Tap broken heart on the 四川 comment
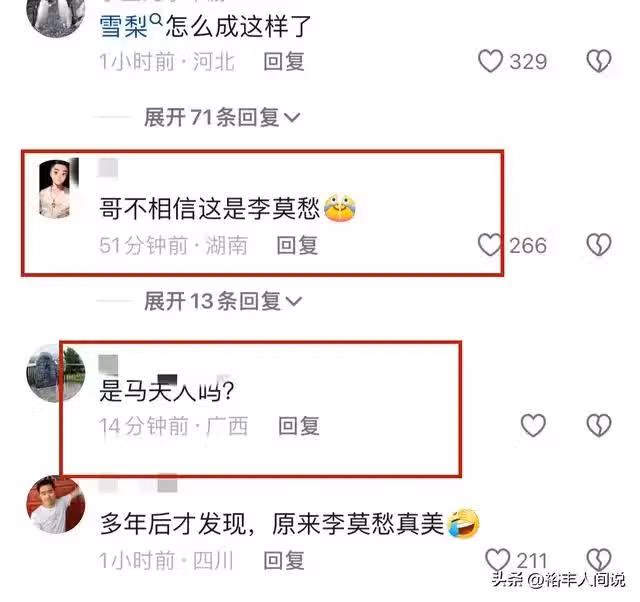 point(599,560)
